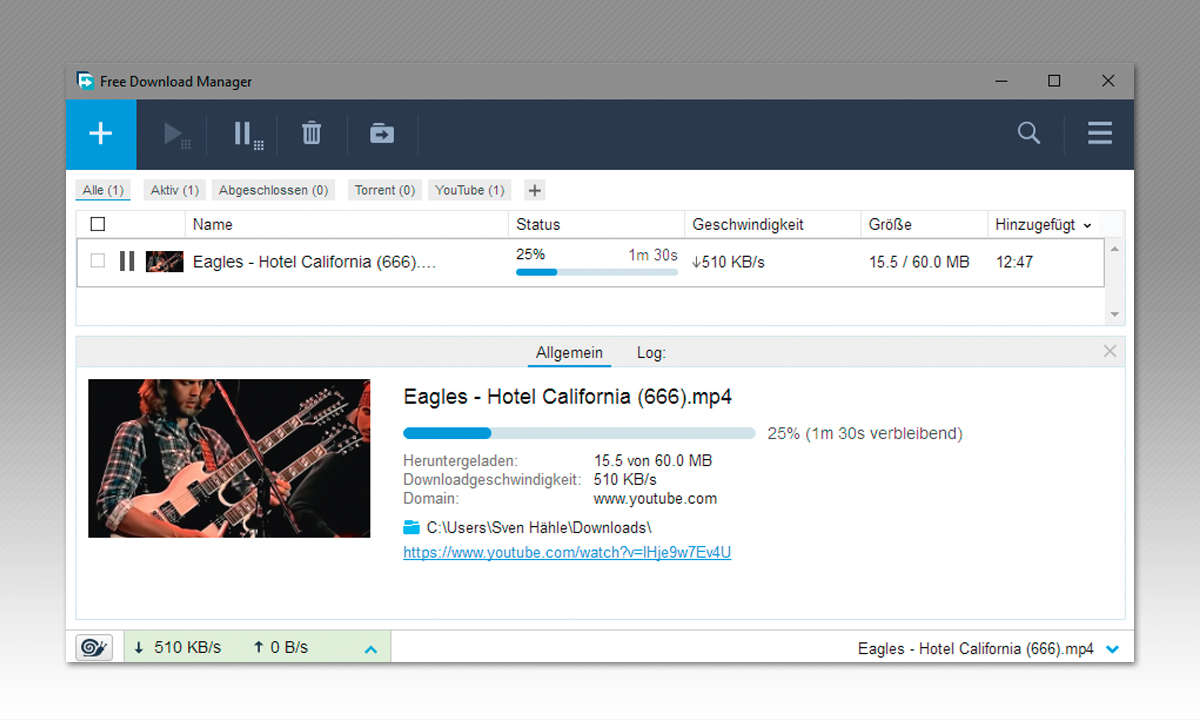Check the Eagles - Hotel California row checkbox
Image resolution: width=1200 pixels, height=720 pixels.
point(98,261)
